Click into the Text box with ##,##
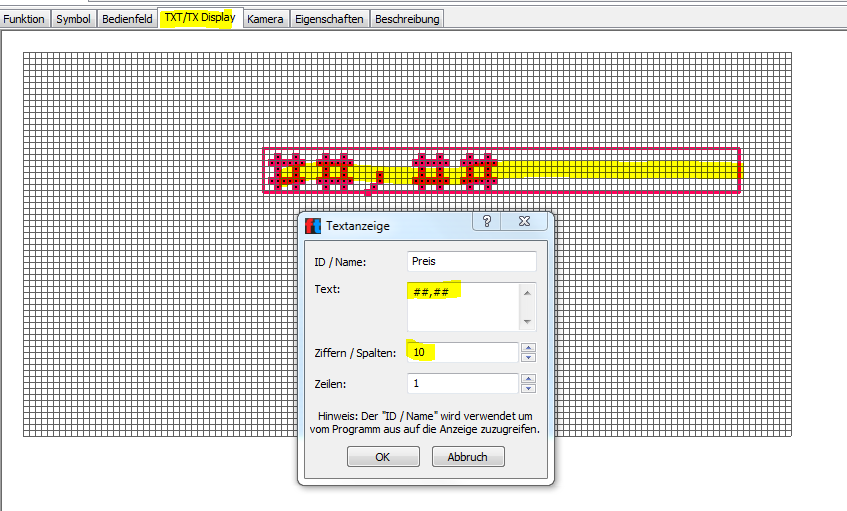The width and height of the screenshot is (847, 511). click(x=463, y=306)
